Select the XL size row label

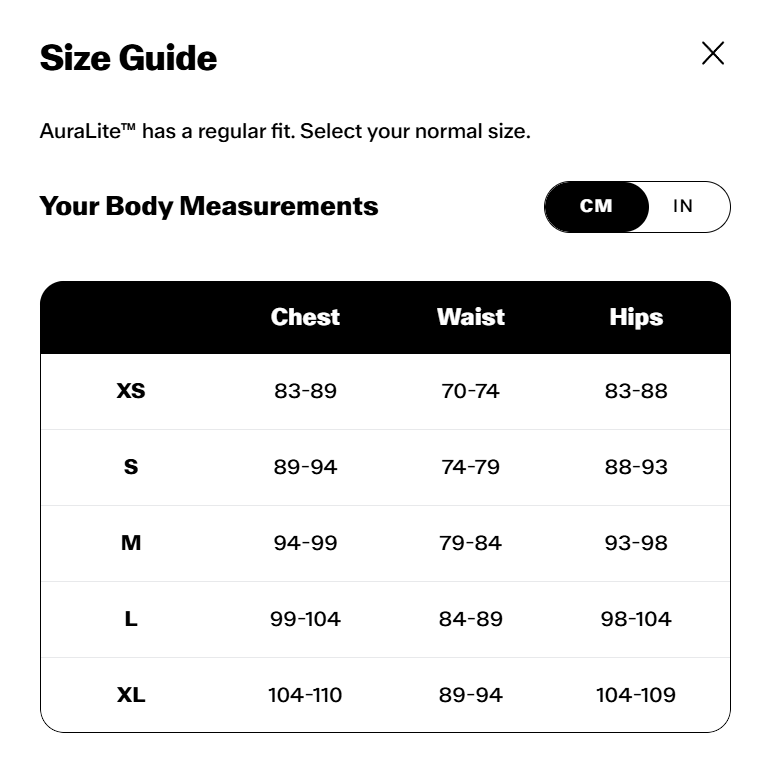click(131, 695)
